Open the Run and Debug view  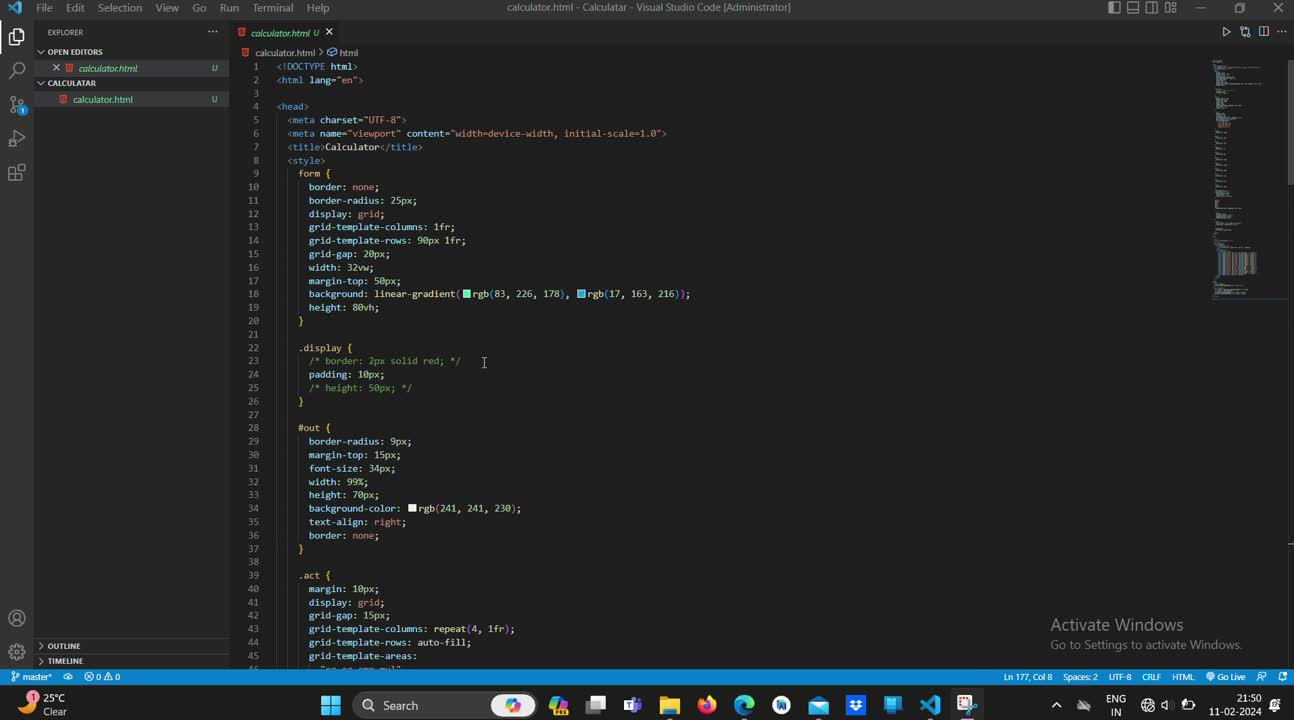point(17,139)
